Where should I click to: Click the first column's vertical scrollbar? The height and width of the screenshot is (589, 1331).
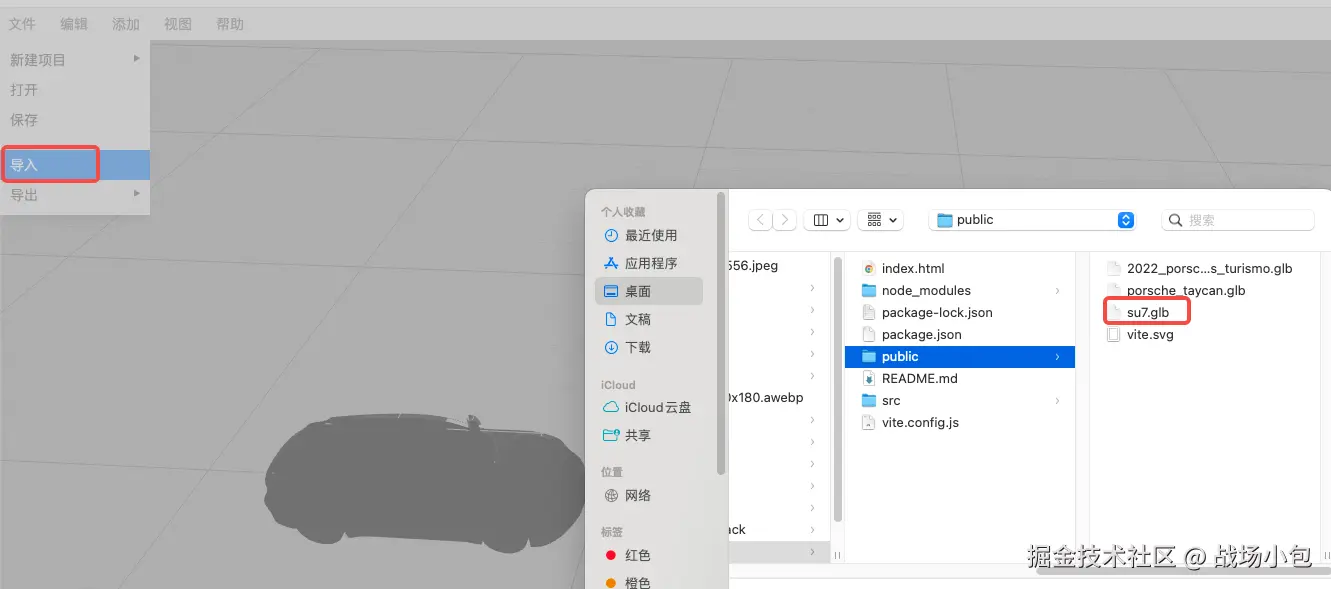[x=837, y=388]
